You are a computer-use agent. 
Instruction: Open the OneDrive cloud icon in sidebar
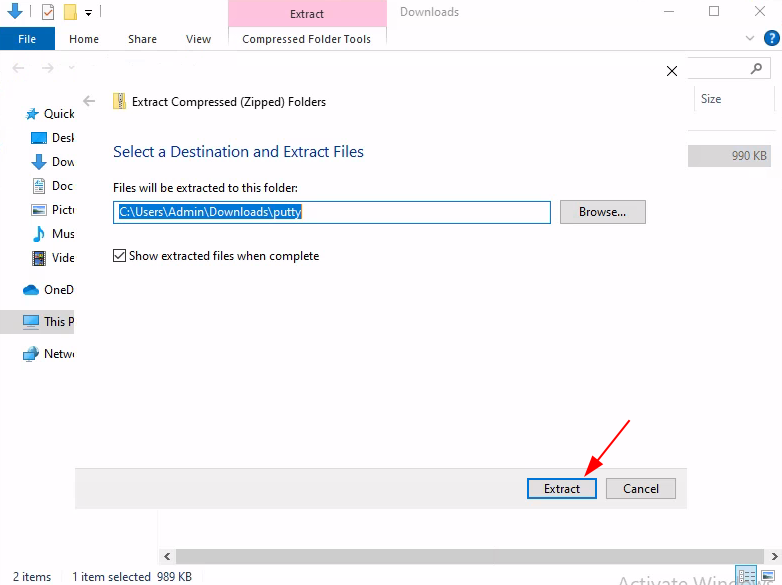coord(31,290)
